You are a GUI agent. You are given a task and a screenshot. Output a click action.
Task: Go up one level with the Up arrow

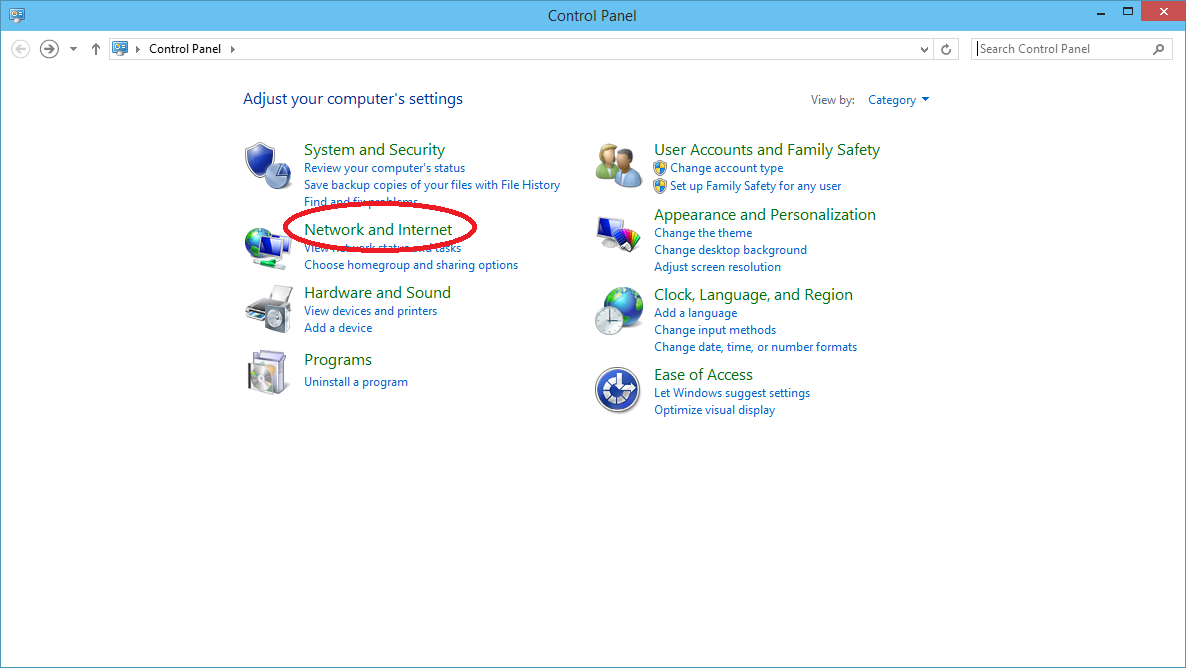95,49
